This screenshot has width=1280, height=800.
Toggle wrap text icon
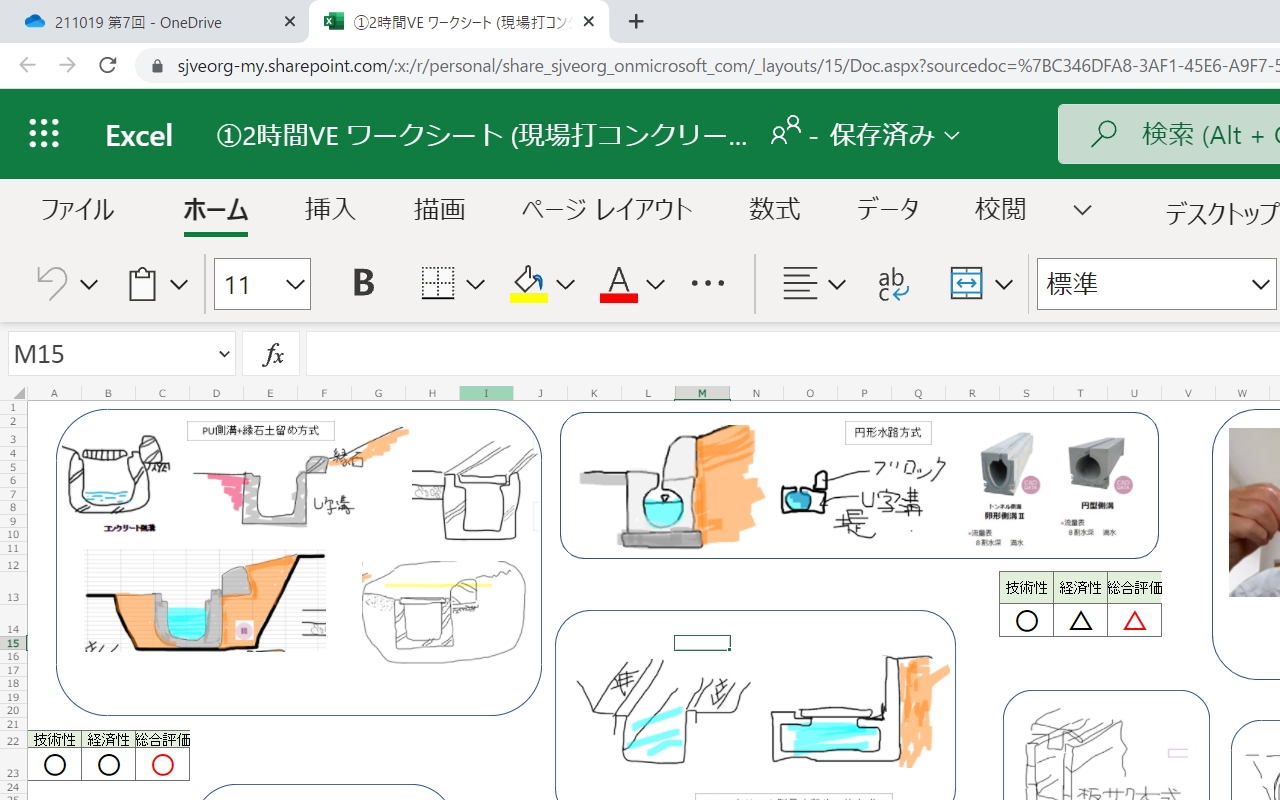coord(893,284)
